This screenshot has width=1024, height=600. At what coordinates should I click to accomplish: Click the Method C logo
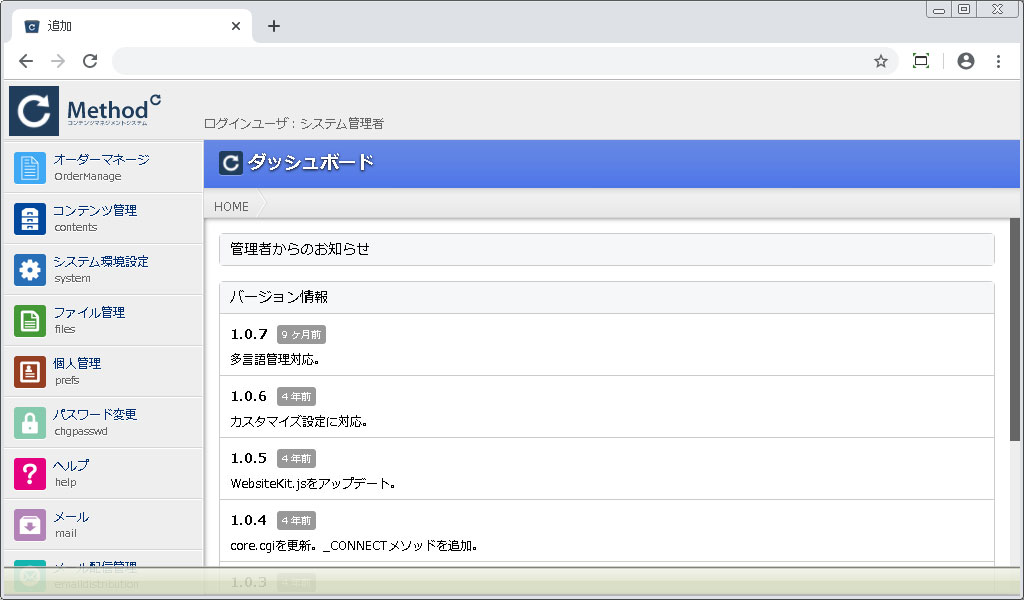coord(86,110)
